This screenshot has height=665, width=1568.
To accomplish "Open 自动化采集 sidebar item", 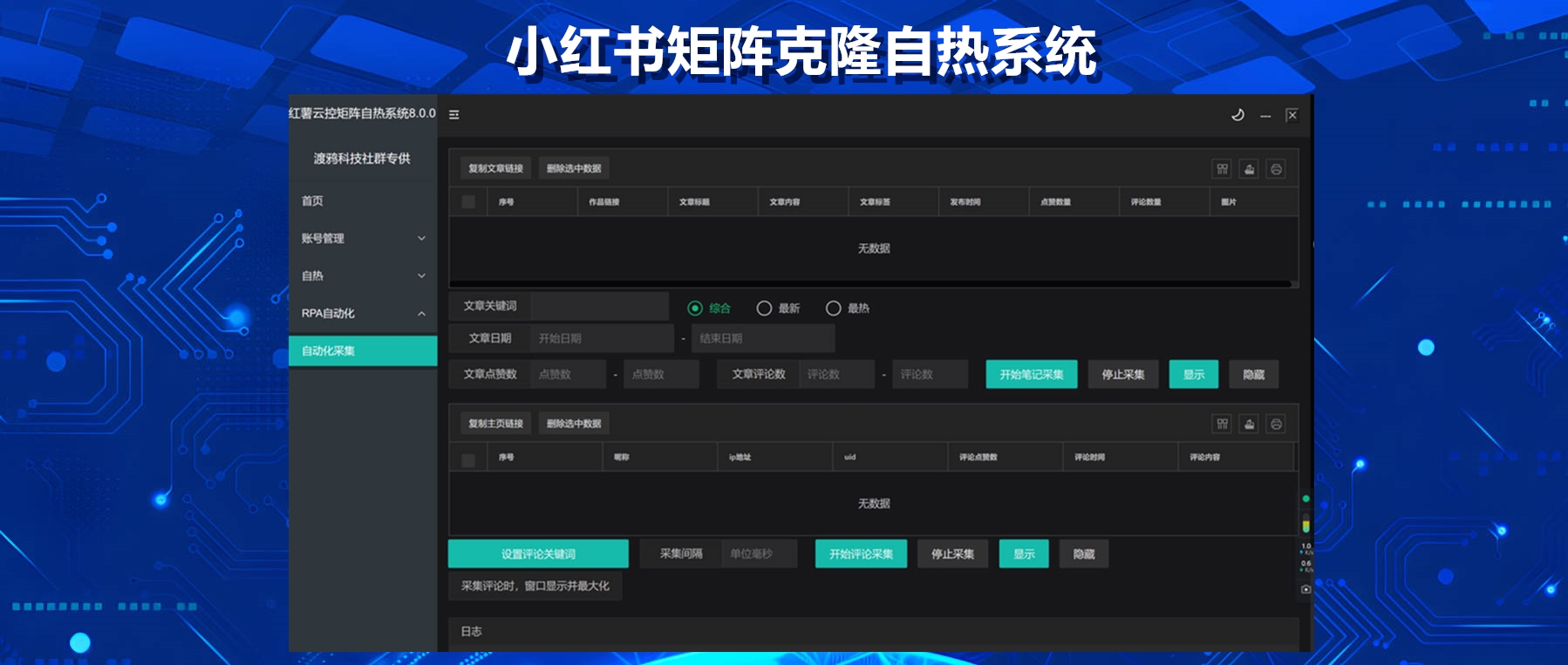I will pyautogui.click(x=362, y=351).
